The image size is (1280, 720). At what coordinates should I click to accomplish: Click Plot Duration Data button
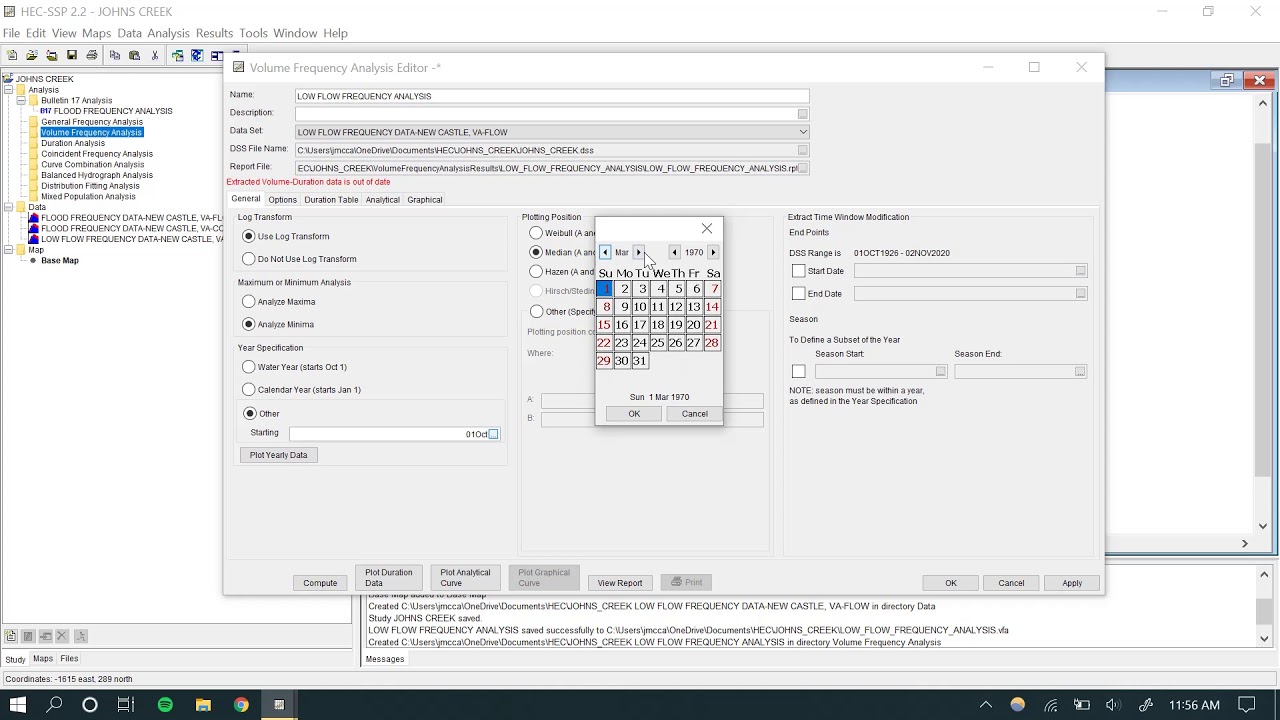(388, 578)
